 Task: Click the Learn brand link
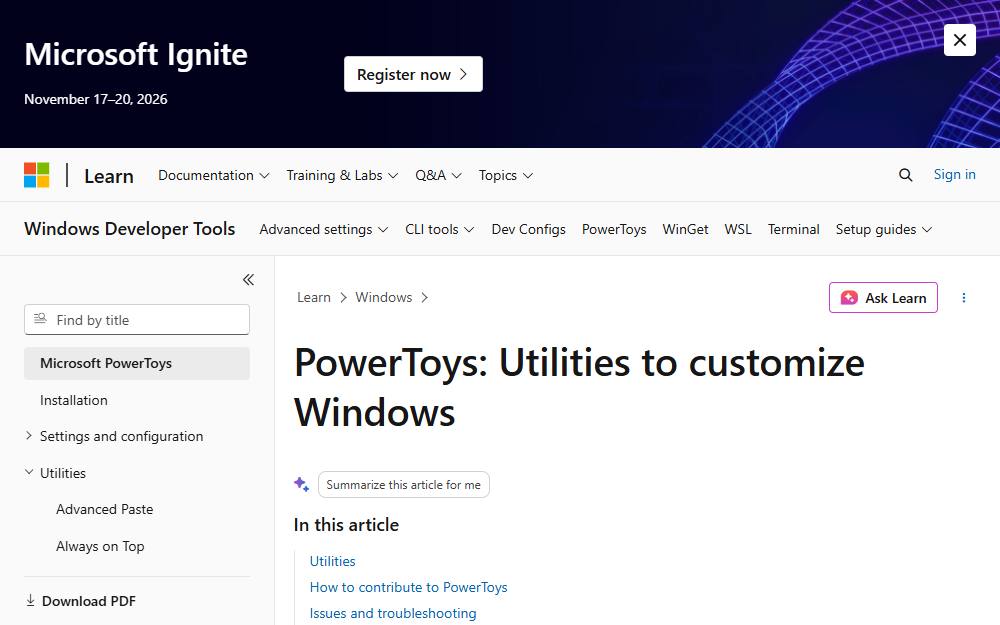[x=108, y=176]
